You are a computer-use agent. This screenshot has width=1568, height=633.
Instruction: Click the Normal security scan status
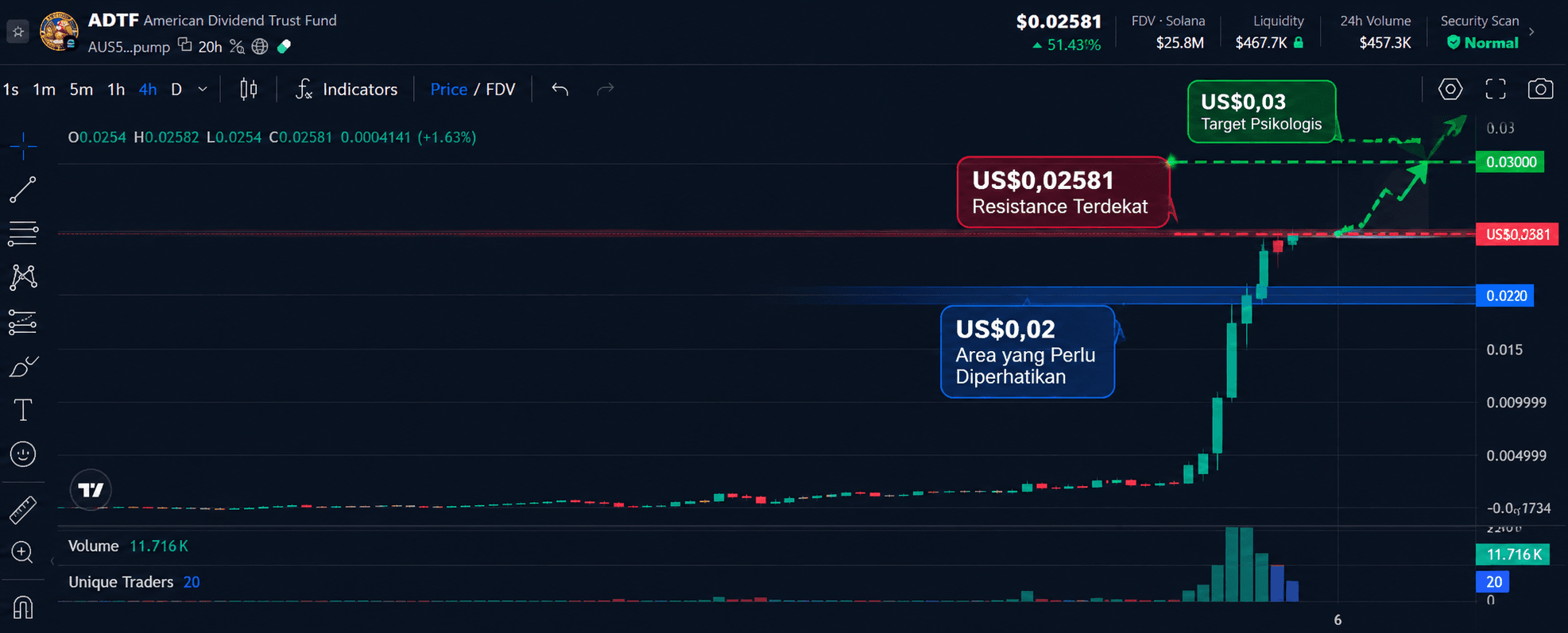tap(1482, 43)
